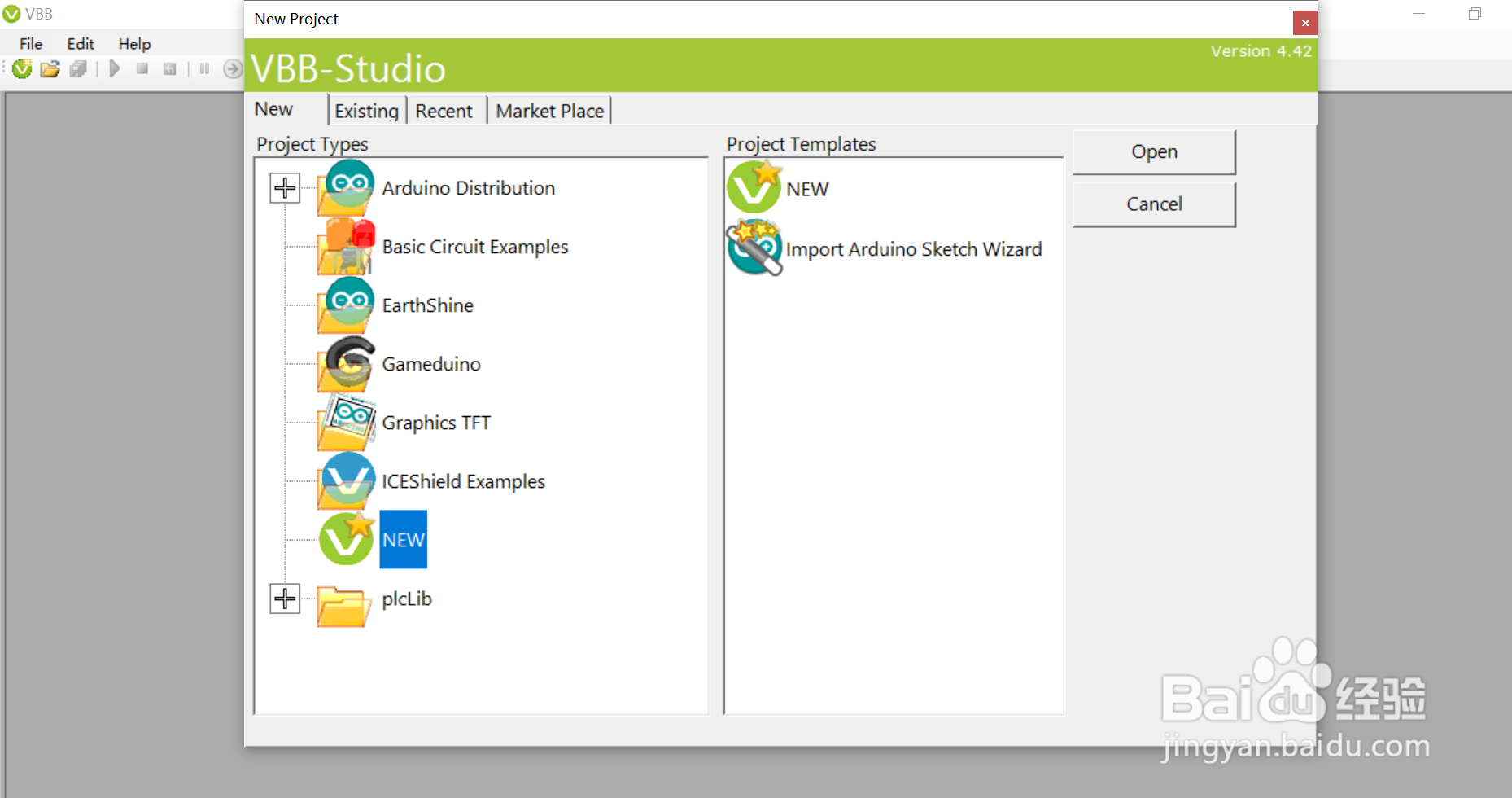Select the EarthShine project type

tap(427, 305)
